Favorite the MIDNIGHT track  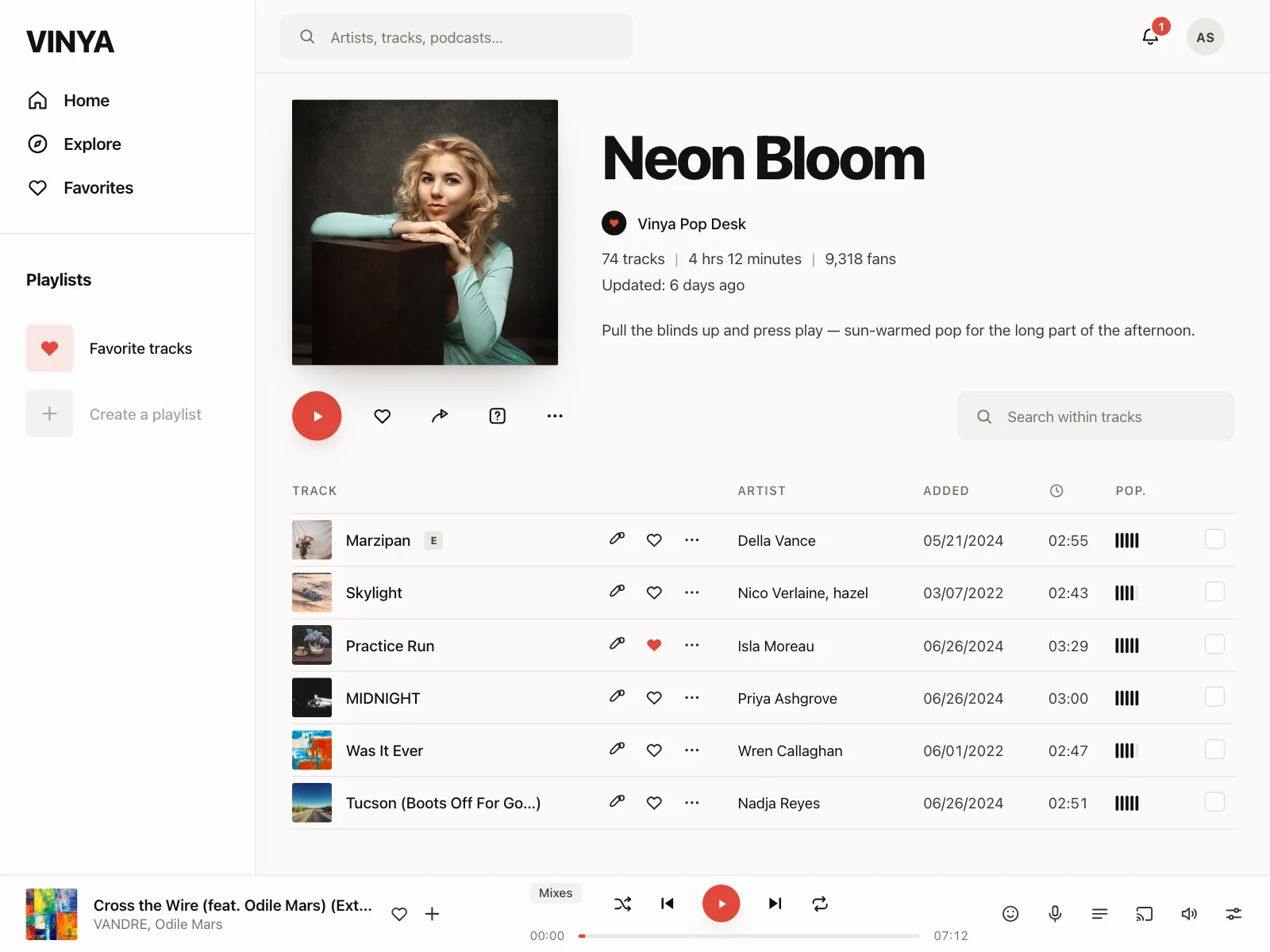[654, 697]
